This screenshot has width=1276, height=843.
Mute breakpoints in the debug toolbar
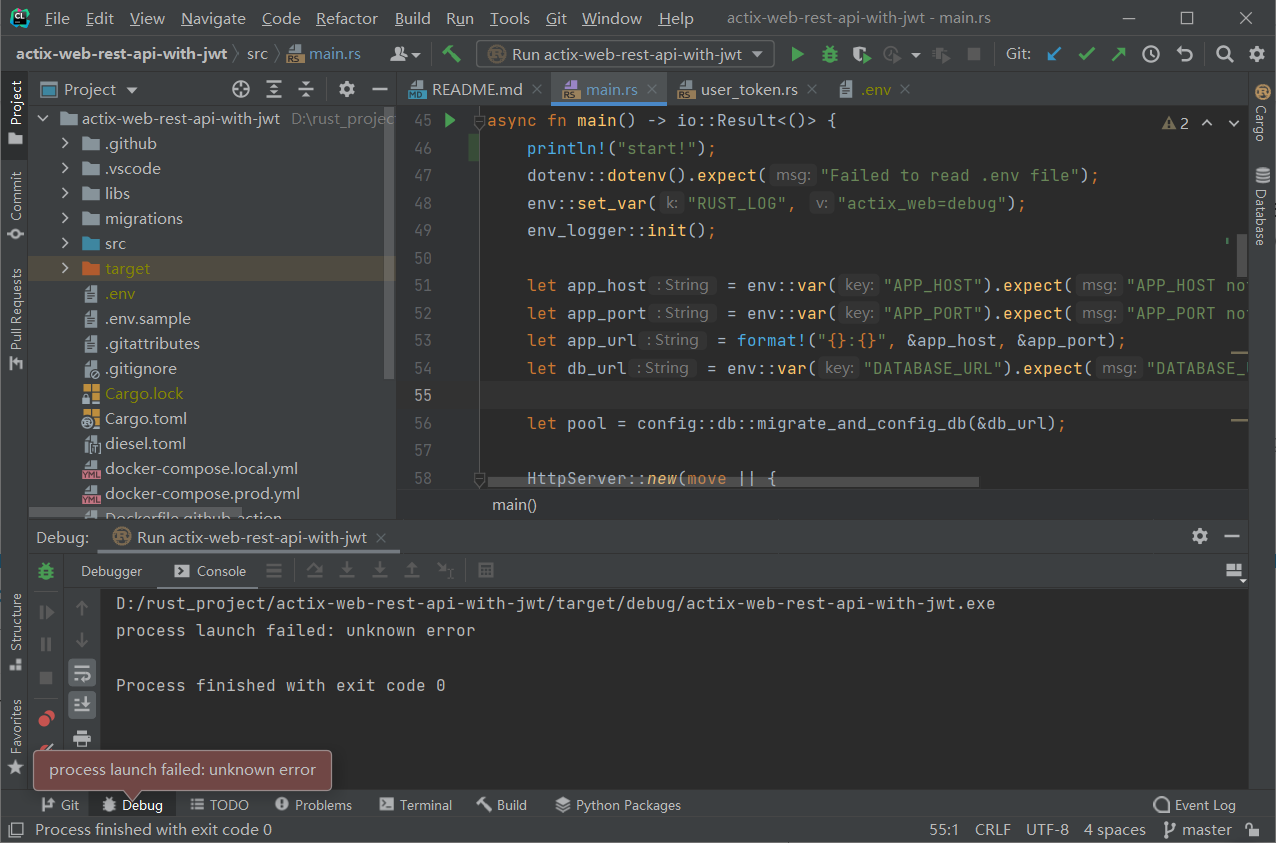point(45,745)
